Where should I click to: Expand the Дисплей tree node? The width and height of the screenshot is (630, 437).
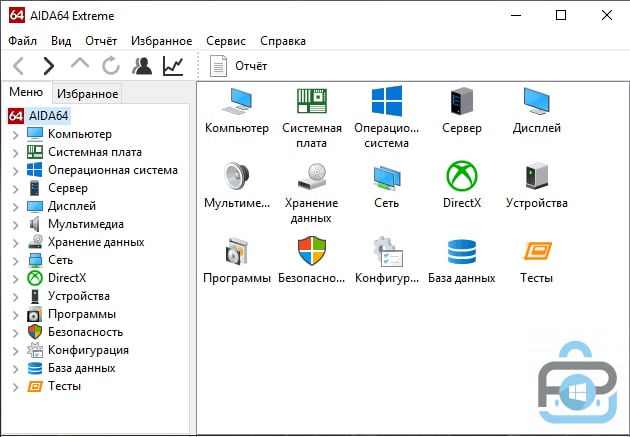15,207
